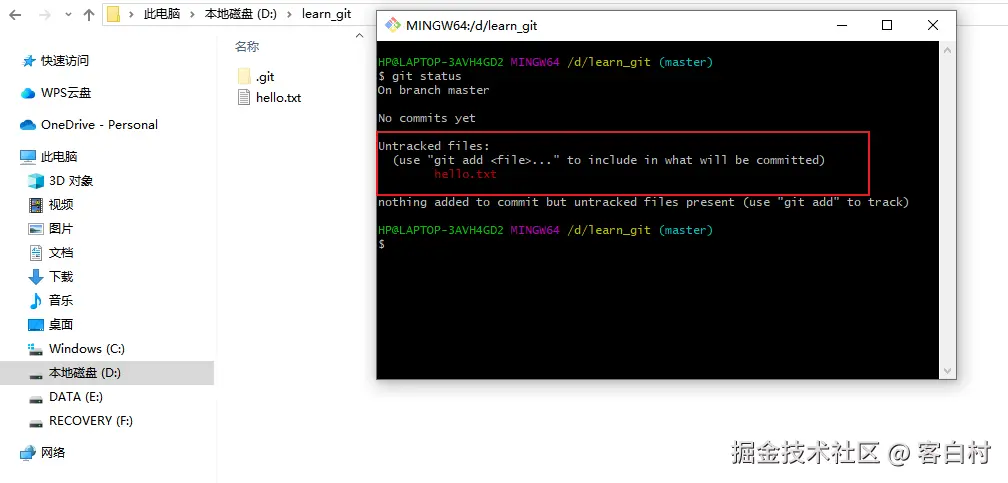Click the 桌面 desktop icon
The width and height of the screenshot is (1008, 483).
click(36, 325)
